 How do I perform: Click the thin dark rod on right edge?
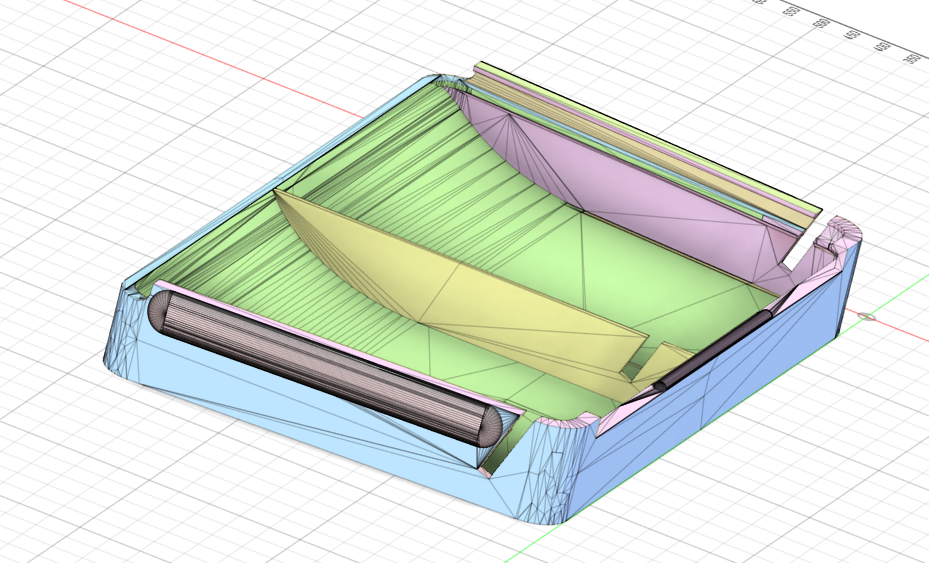coord(713,351)
